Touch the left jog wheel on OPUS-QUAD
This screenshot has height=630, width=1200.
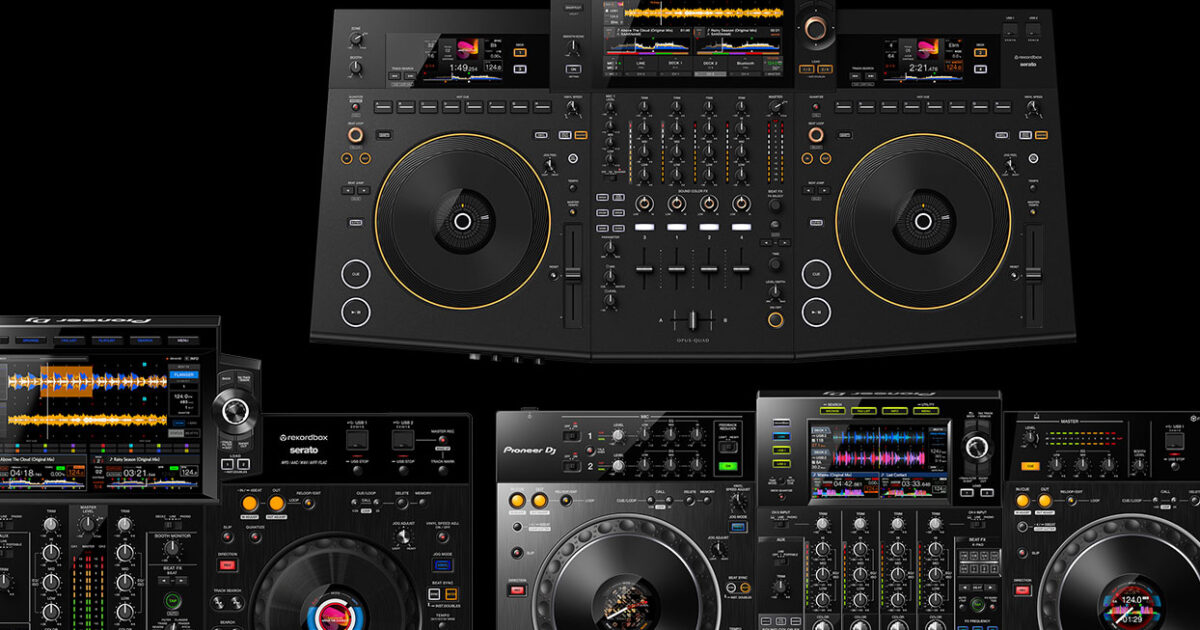click(462, 221)
